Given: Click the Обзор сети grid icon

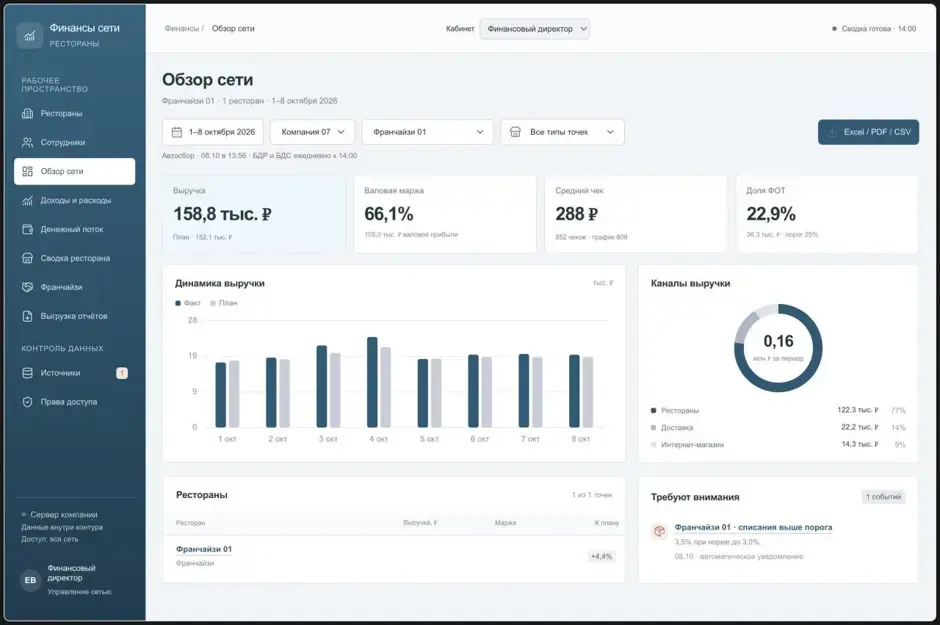Looking at the screenshot, I should [28, 171].
